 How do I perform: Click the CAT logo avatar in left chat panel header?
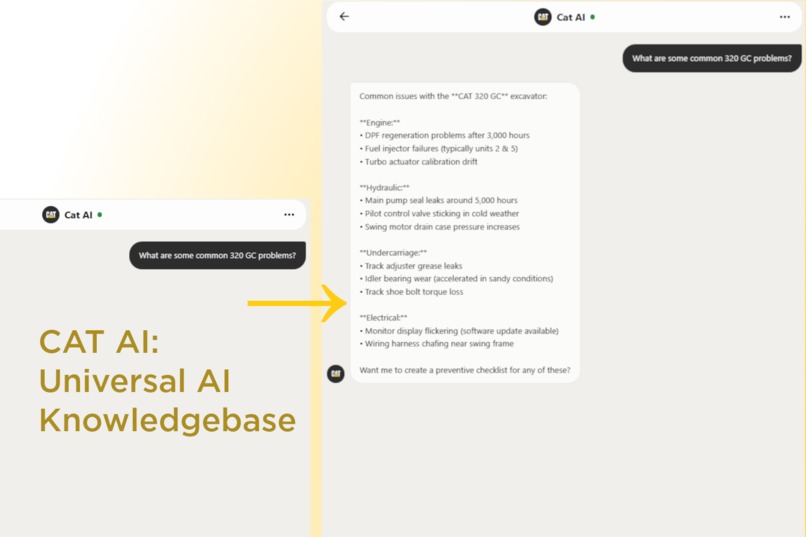coord(50,214)
